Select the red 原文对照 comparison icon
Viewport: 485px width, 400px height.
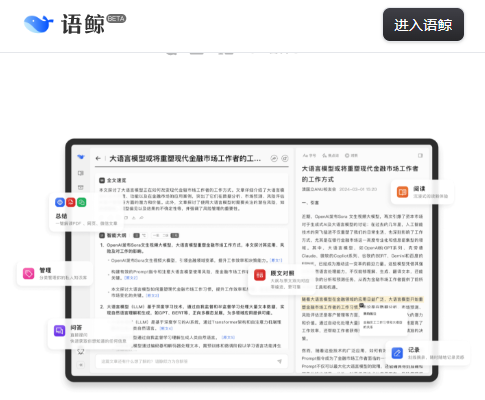(x=260, y=275)
